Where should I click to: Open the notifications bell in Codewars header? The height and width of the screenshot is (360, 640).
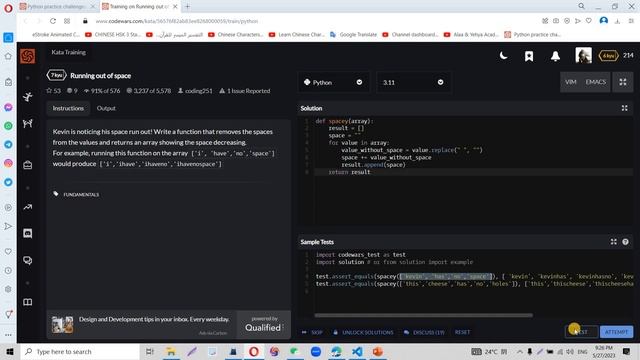(555, 56)
